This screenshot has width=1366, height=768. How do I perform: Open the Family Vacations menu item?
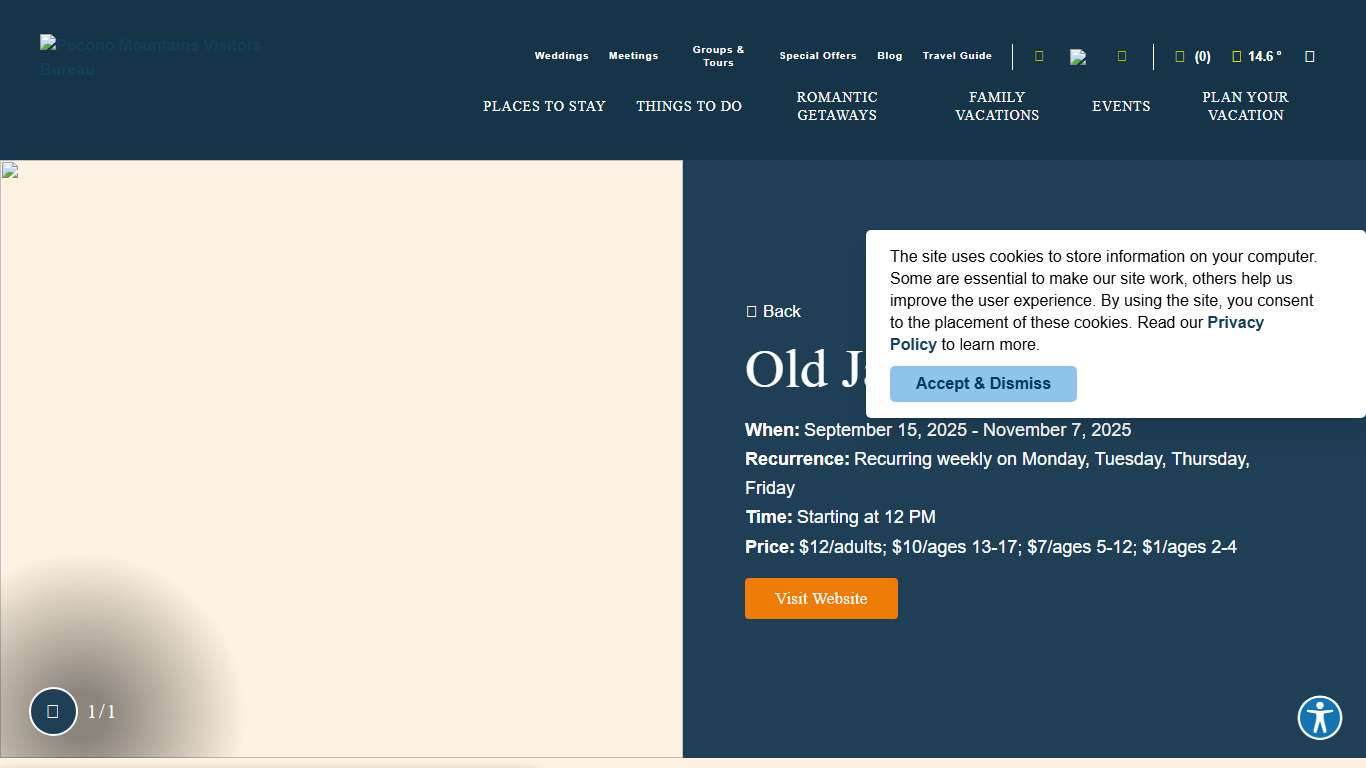(x=997, y=106)
